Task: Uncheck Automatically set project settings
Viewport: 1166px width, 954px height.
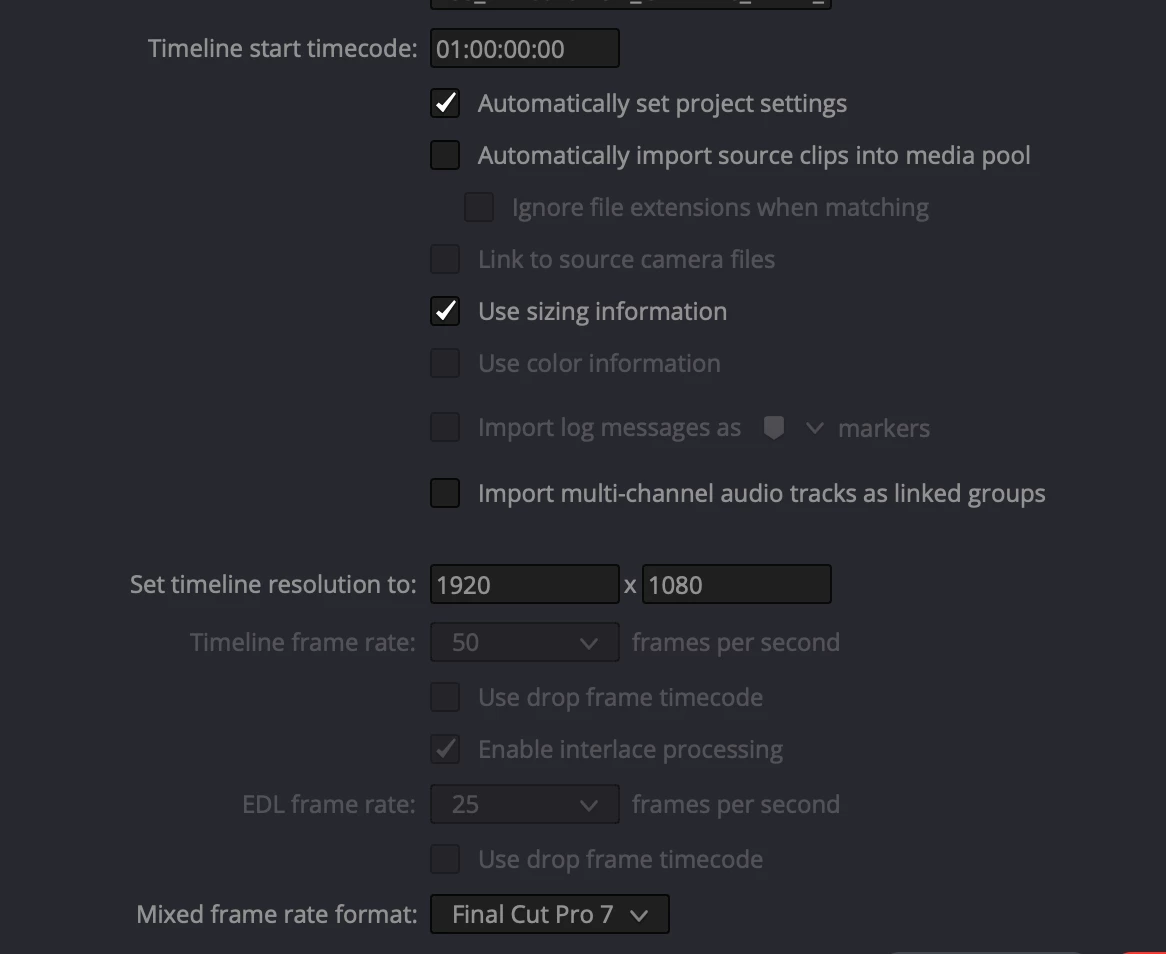Action: click(x=445, y=103)
